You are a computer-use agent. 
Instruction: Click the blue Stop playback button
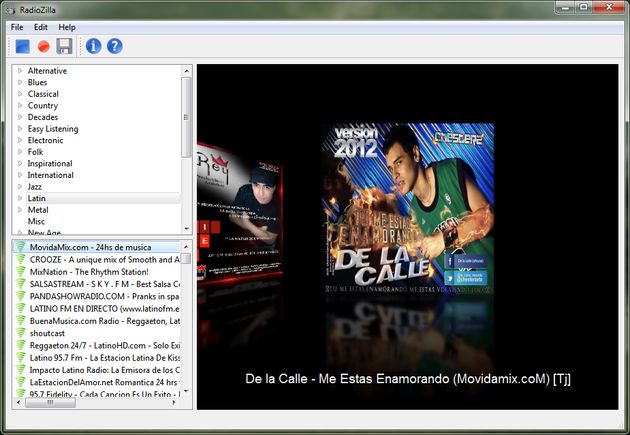pyautogui.click(x=22, y=46)
